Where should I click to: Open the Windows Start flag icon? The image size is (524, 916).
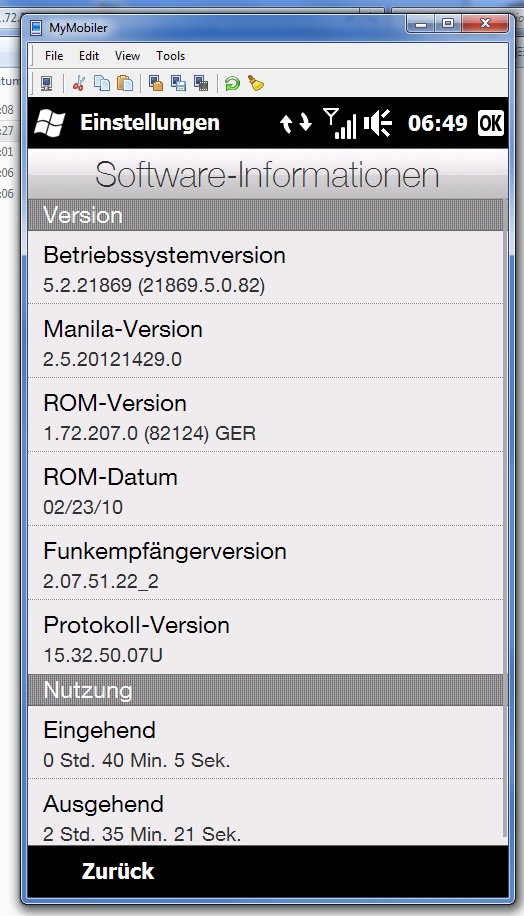(x=50, y=123)
